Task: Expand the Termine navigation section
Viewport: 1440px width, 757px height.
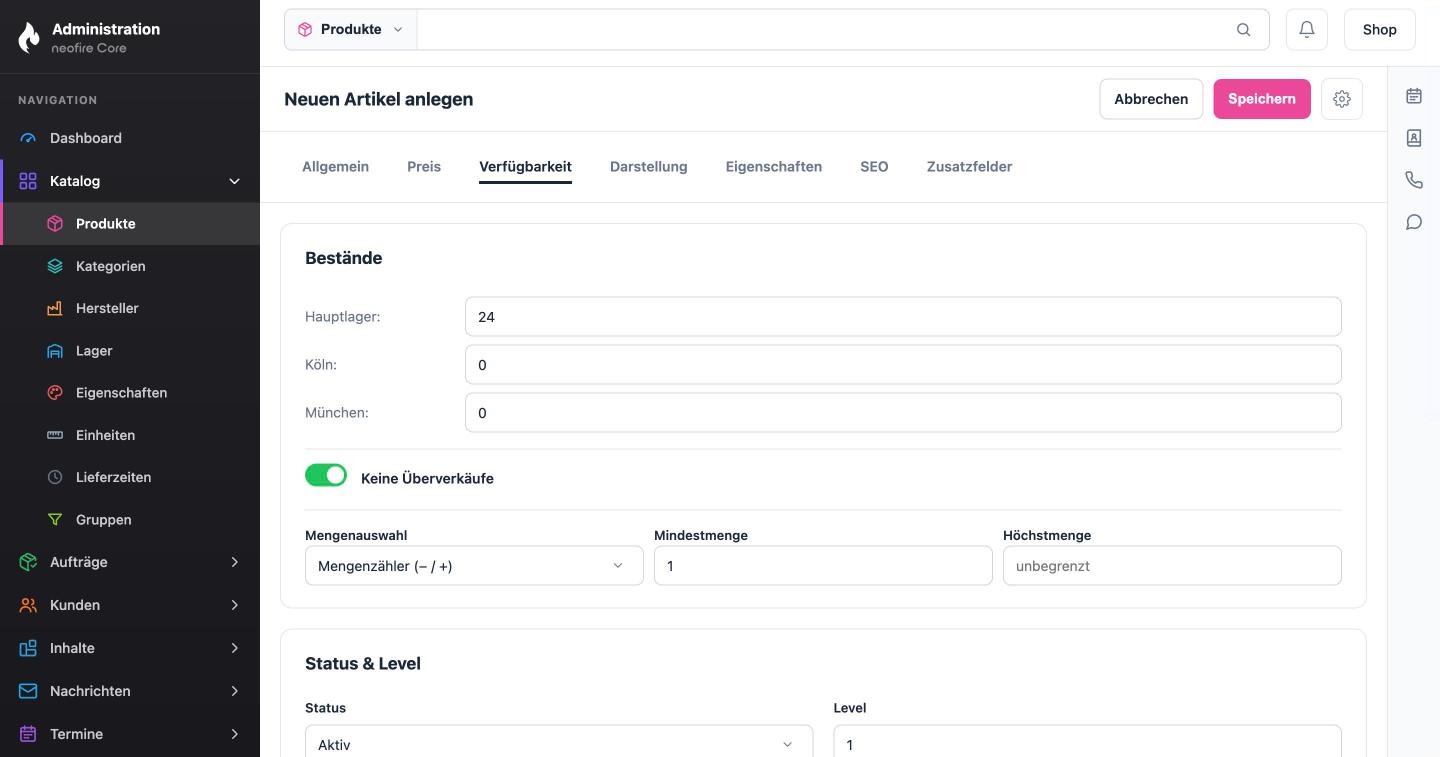Action: pos(235,734)
